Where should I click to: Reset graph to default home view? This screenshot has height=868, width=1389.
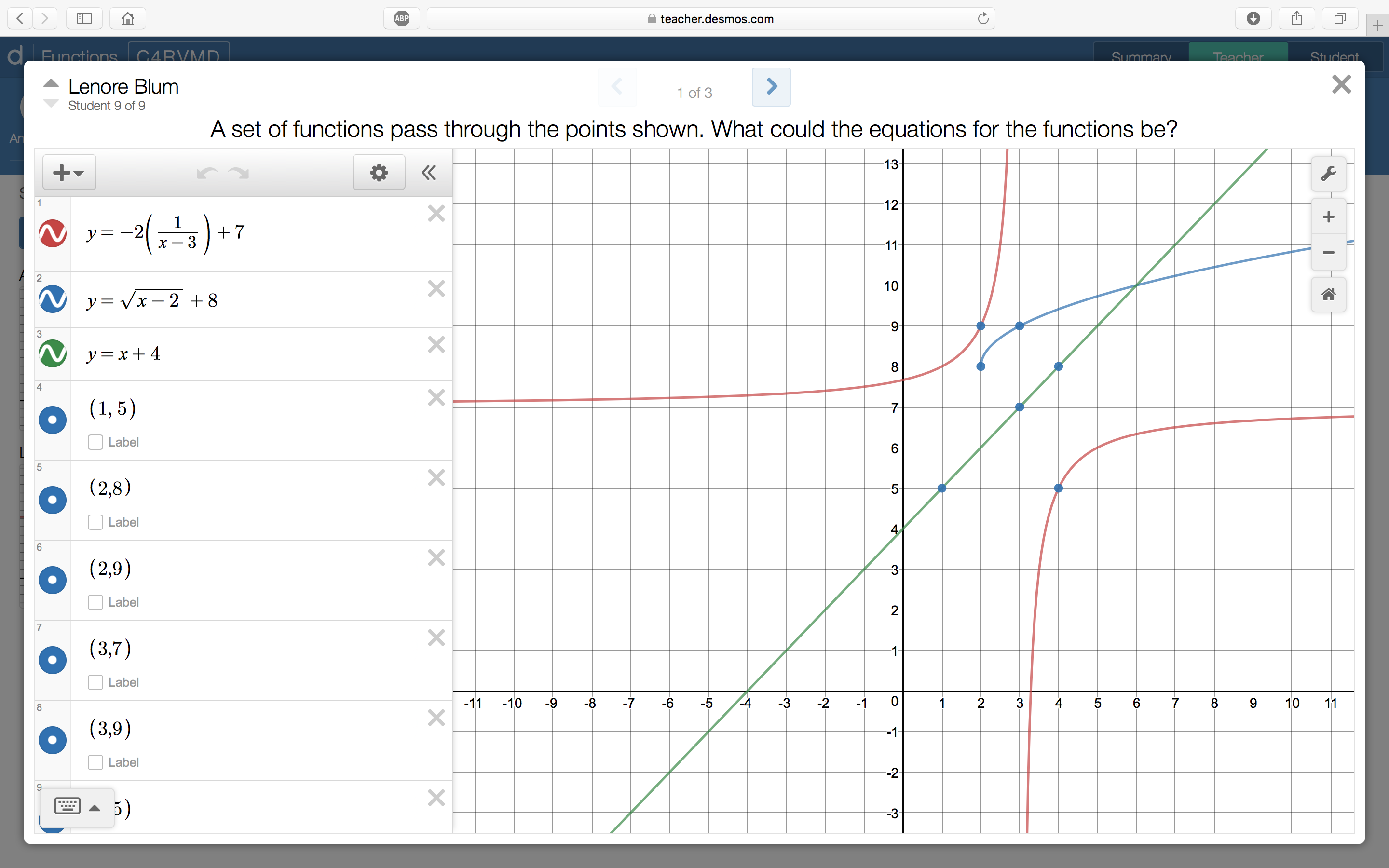click(x=1328, y=295)
